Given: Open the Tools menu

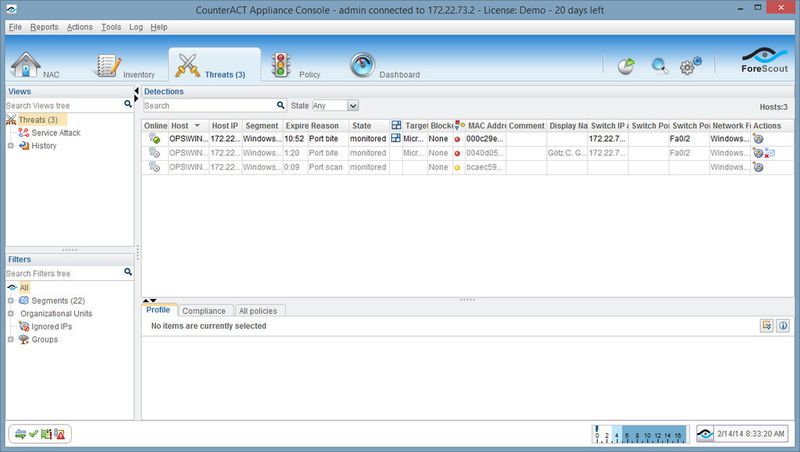Looking at the screenshot, I should [111, 27].
